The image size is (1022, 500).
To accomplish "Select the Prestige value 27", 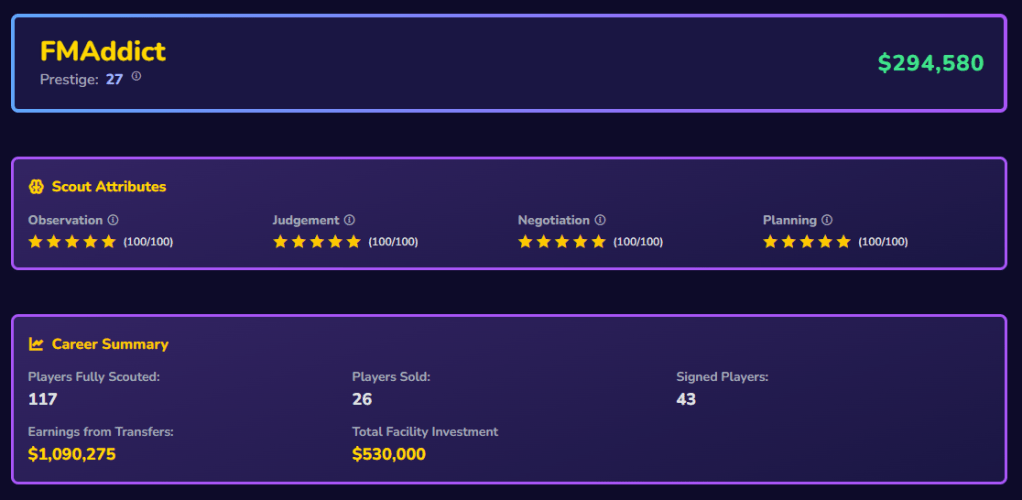I will pyautogui.click(x=114, y=79).
